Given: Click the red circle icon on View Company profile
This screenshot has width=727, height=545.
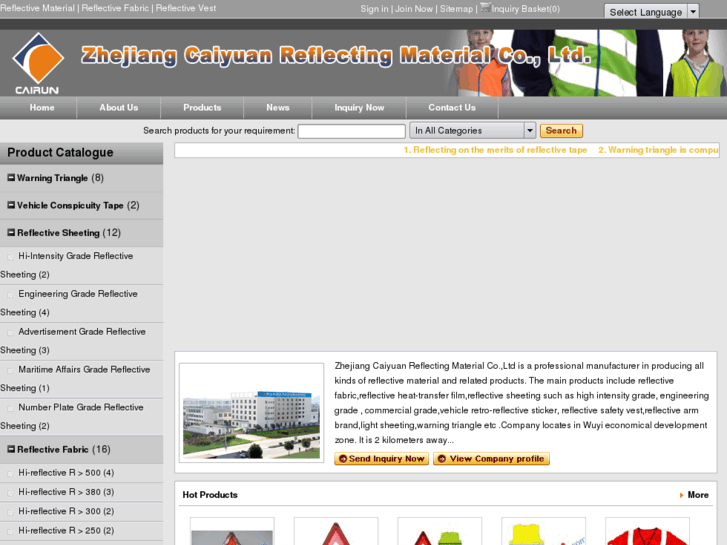Looking at the screenshot, I should tap(442, 459).
